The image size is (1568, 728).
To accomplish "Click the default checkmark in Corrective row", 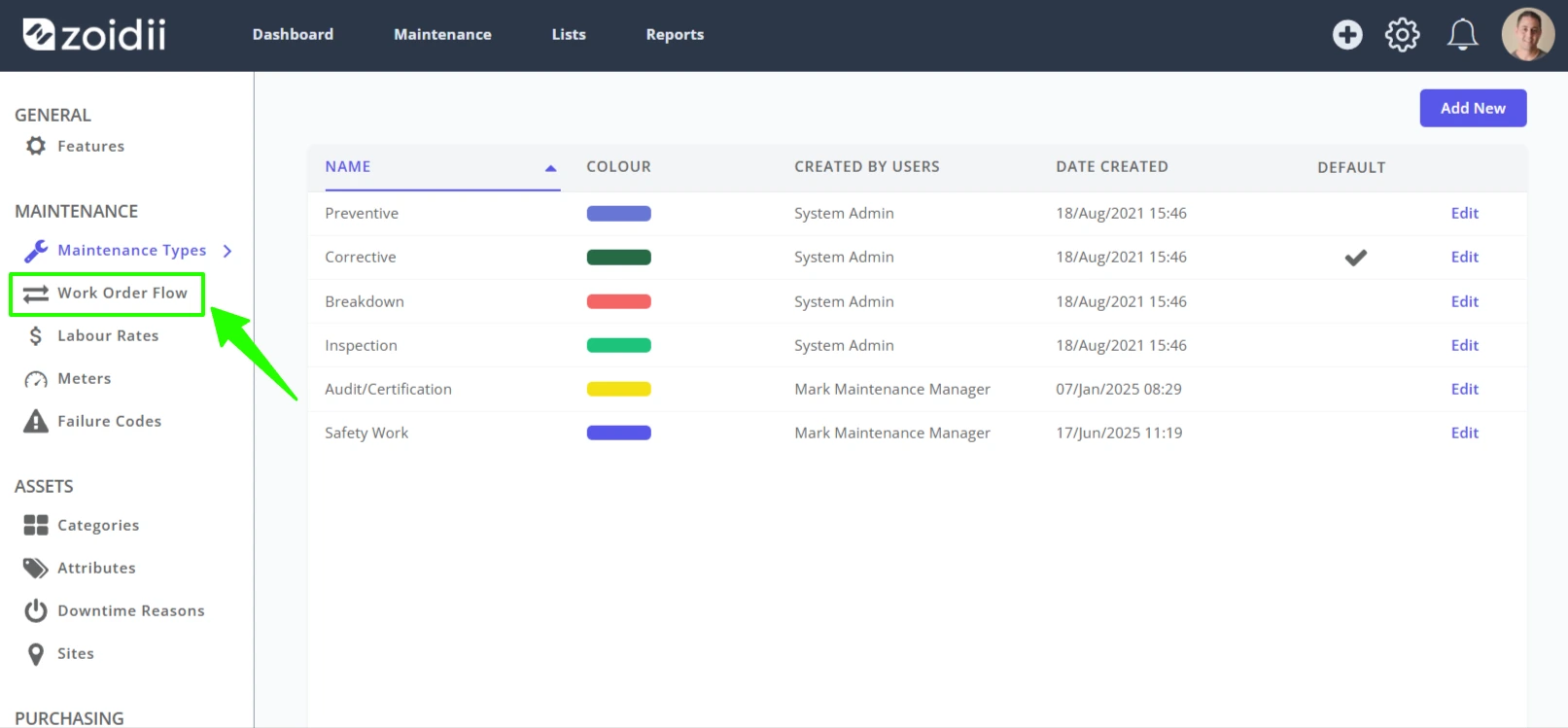I will click(1355, 258).
